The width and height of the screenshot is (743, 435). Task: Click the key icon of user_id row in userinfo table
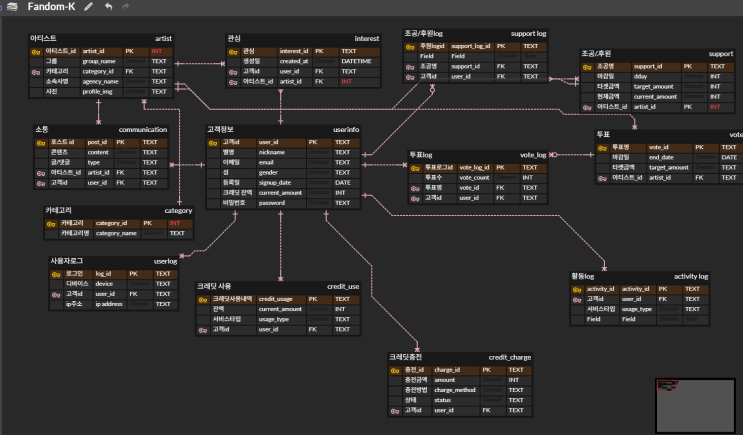click(213, 143)
